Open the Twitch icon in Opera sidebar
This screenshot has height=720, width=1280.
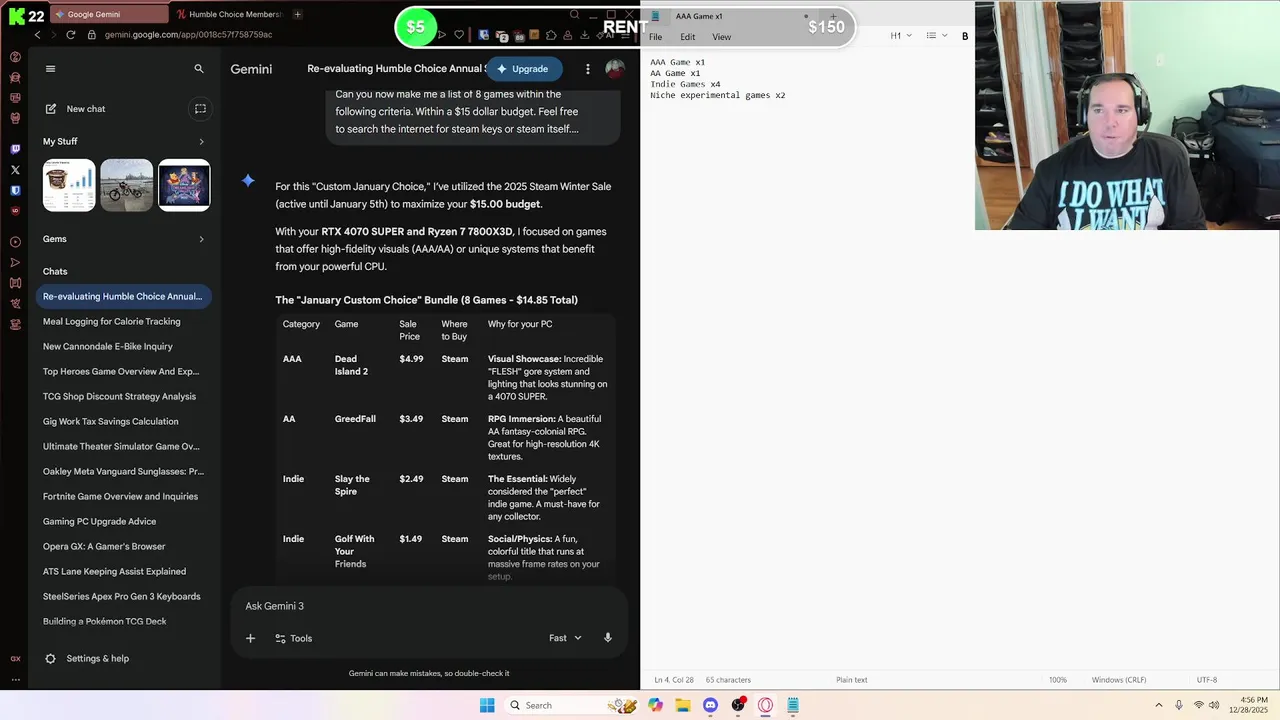coord(15,149)
